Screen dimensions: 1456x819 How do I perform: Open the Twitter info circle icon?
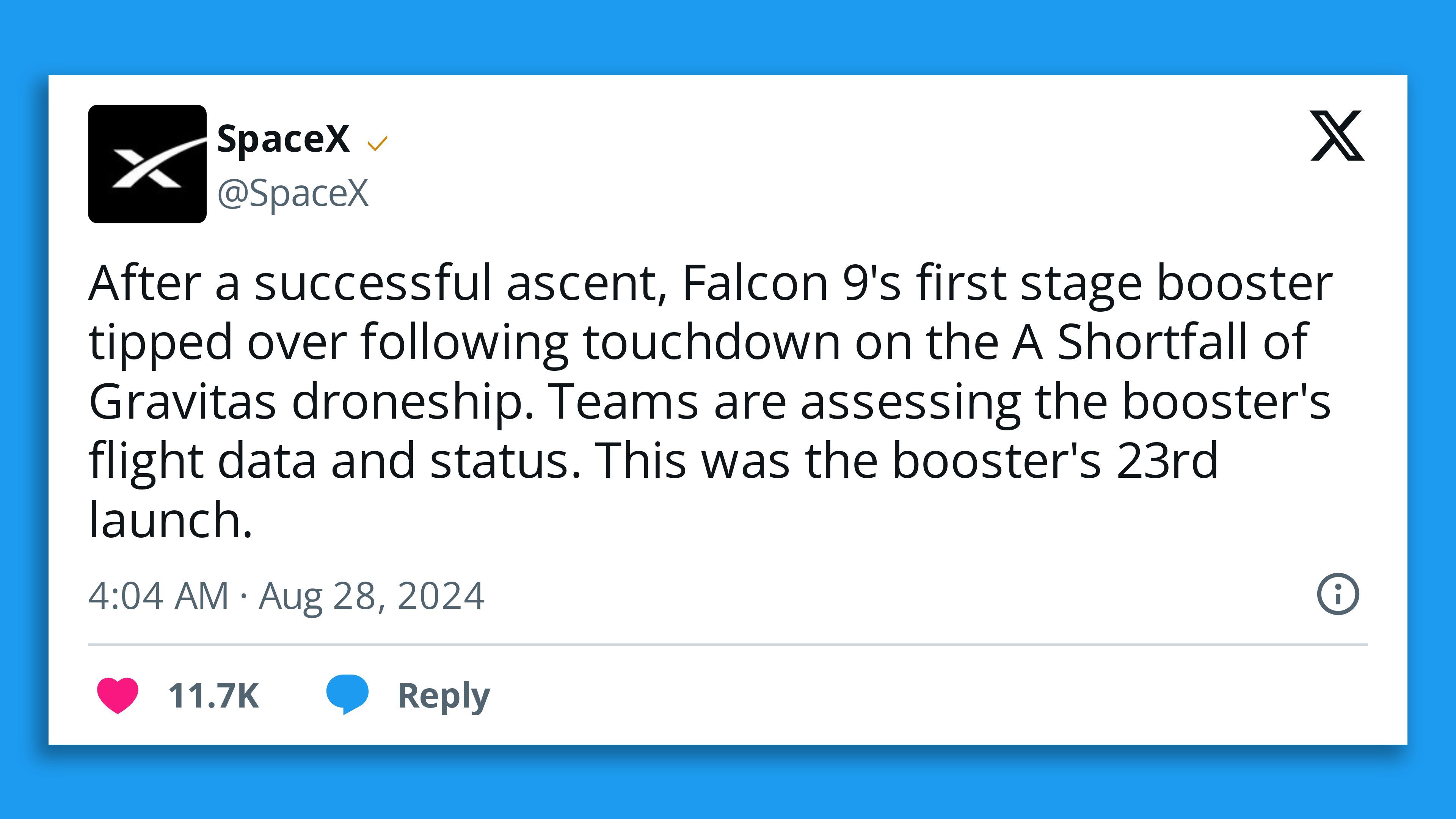(x=1337, y=594)
